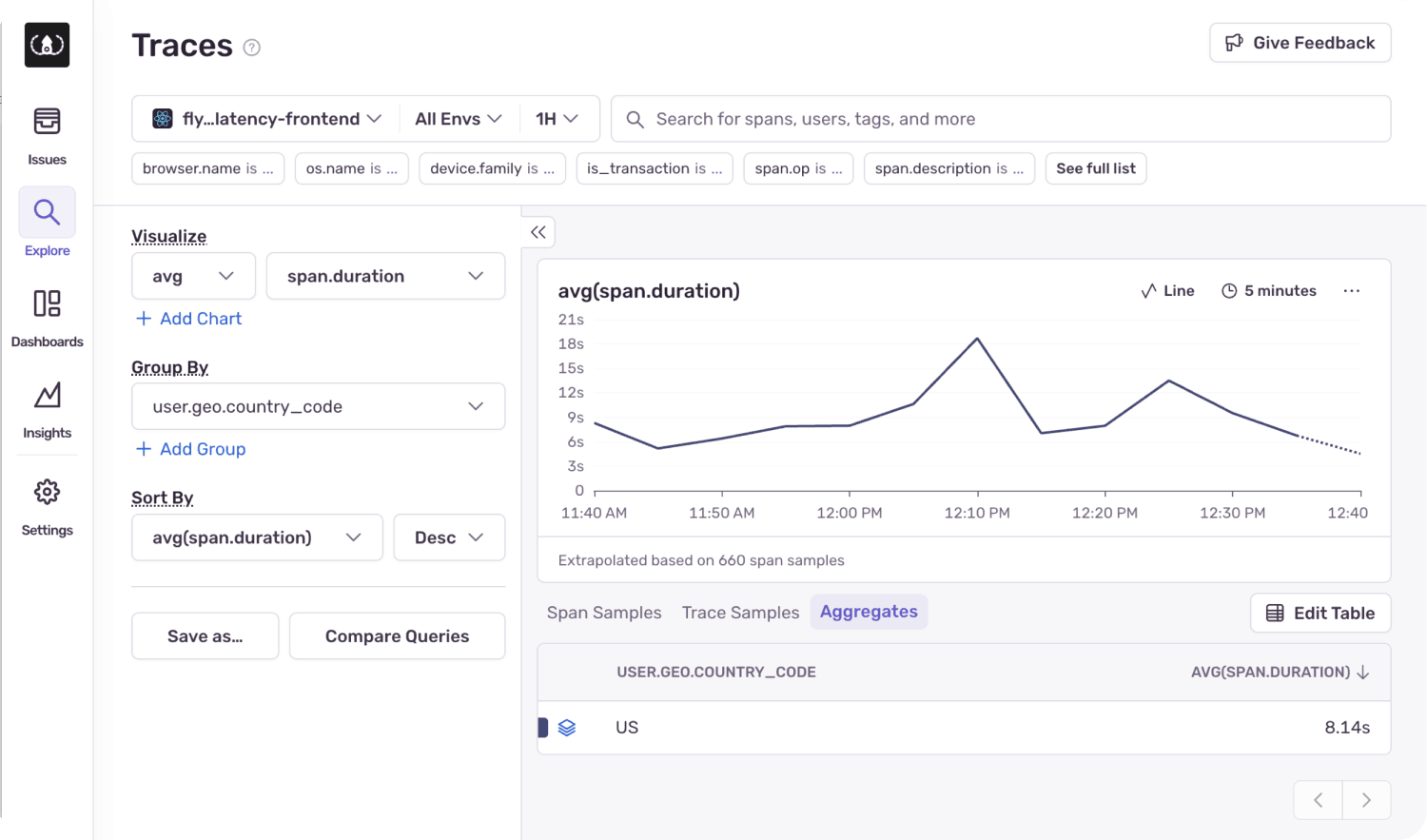Collapse the query panel with double chevron

pyautogui.click(x=538, y=232)
